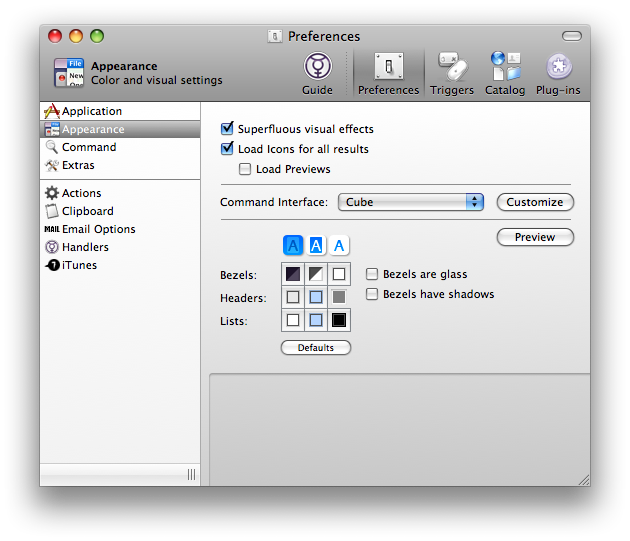Click first A column header (filled blue)
630x541 pixels.
point(293,245)
